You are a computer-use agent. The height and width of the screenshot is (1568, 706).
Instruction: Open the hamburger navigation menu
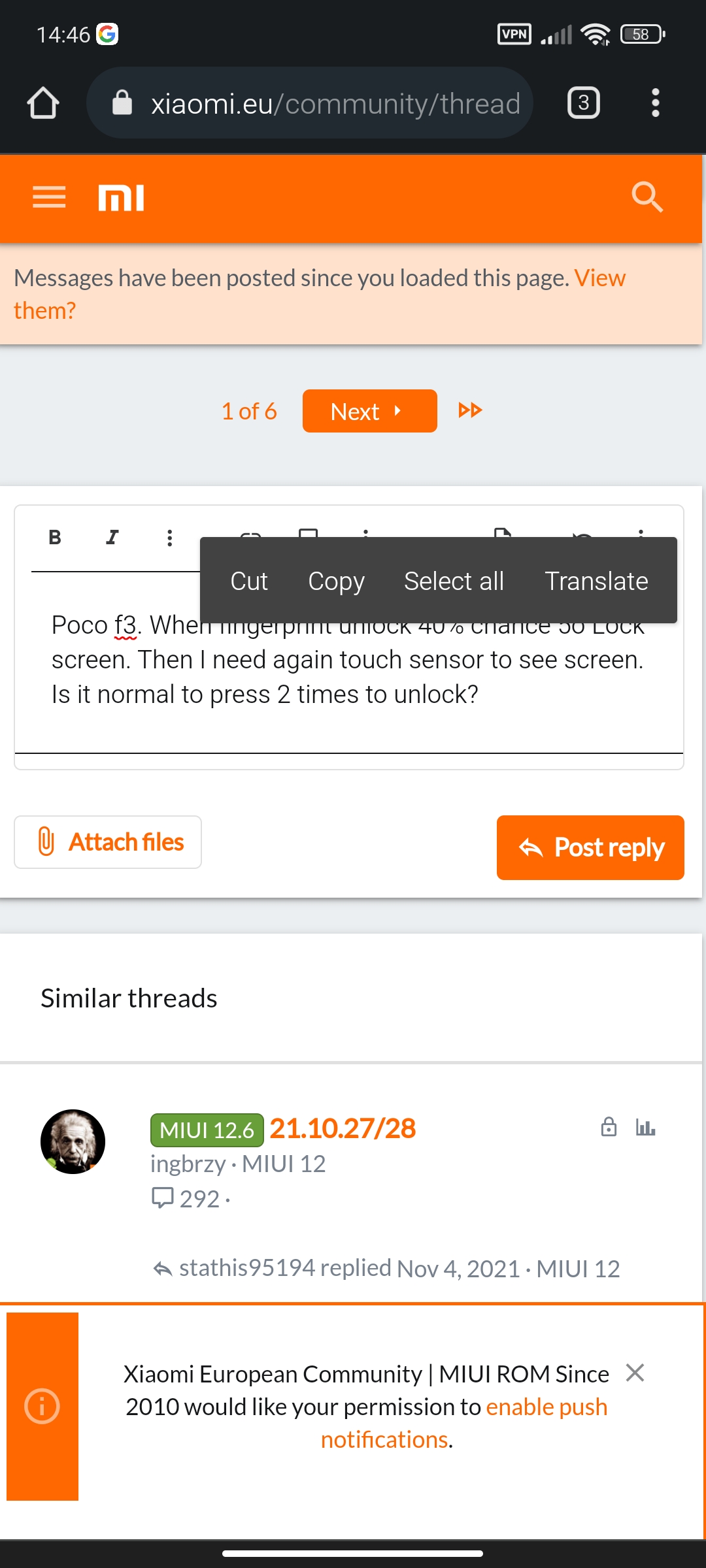49,197
